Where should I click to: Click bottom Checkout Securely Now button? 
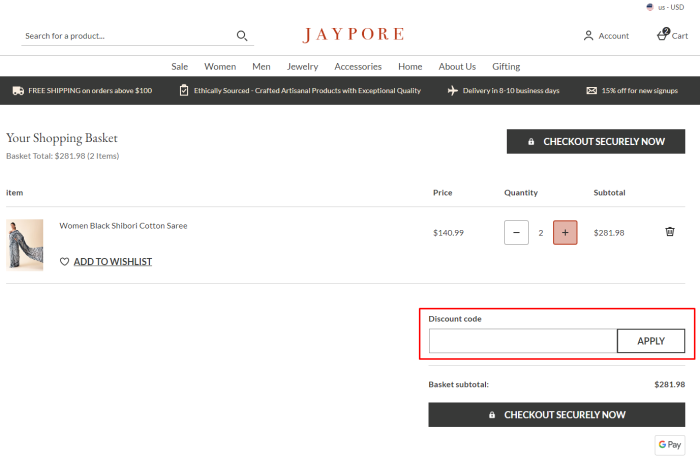click(557, 415)
